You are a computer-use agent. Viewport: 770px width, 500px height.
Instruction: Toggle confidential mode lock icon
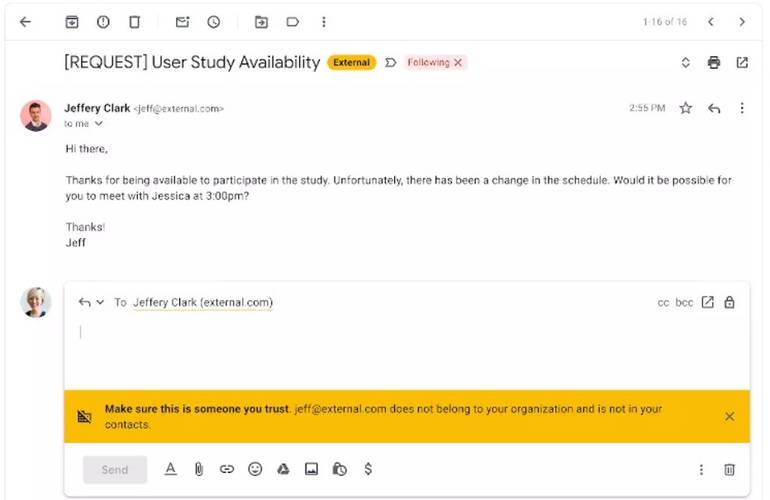click(729, 302)
